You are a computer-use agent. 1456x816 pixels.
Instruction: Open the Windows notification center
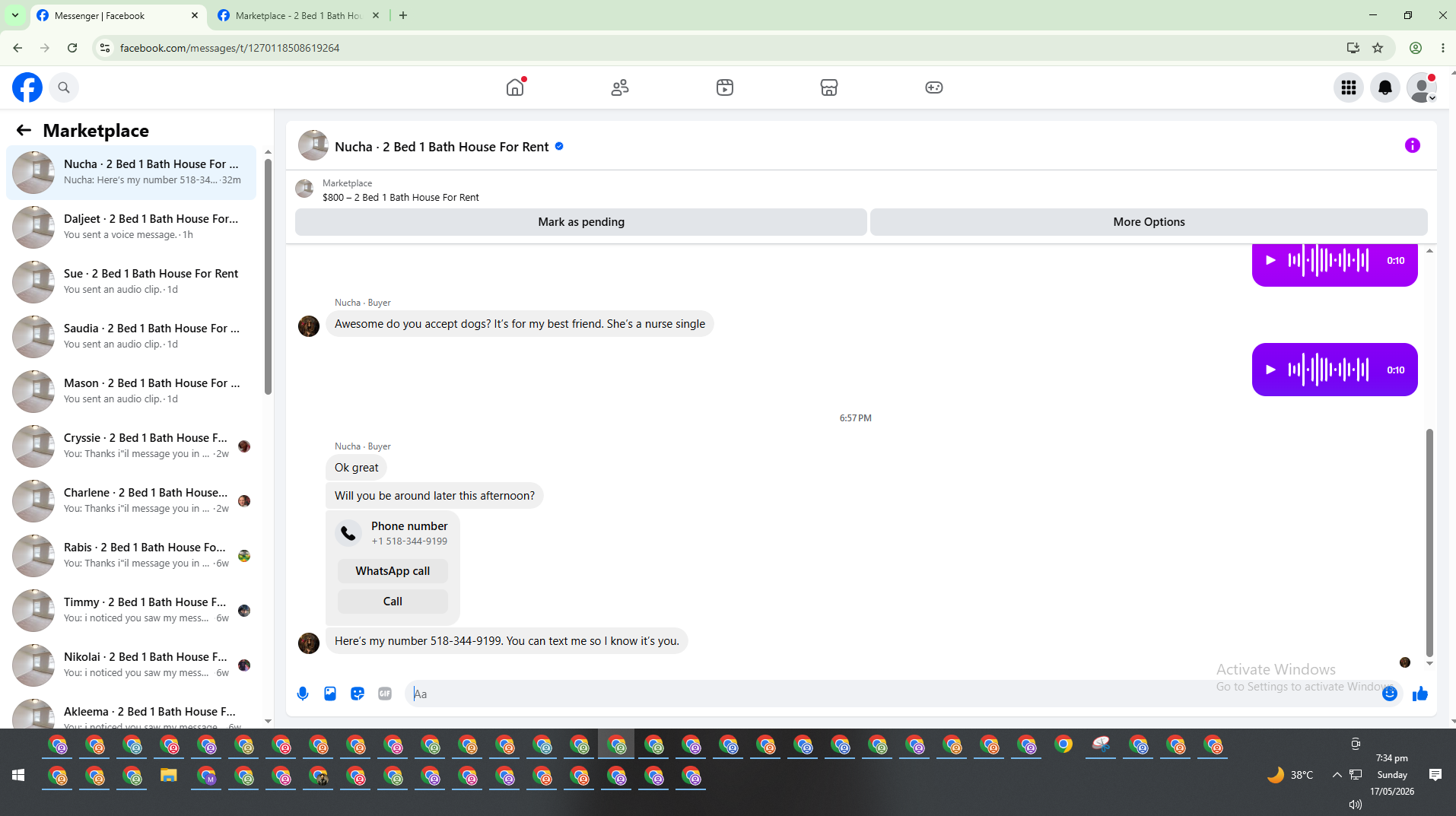pos(1435,775)
